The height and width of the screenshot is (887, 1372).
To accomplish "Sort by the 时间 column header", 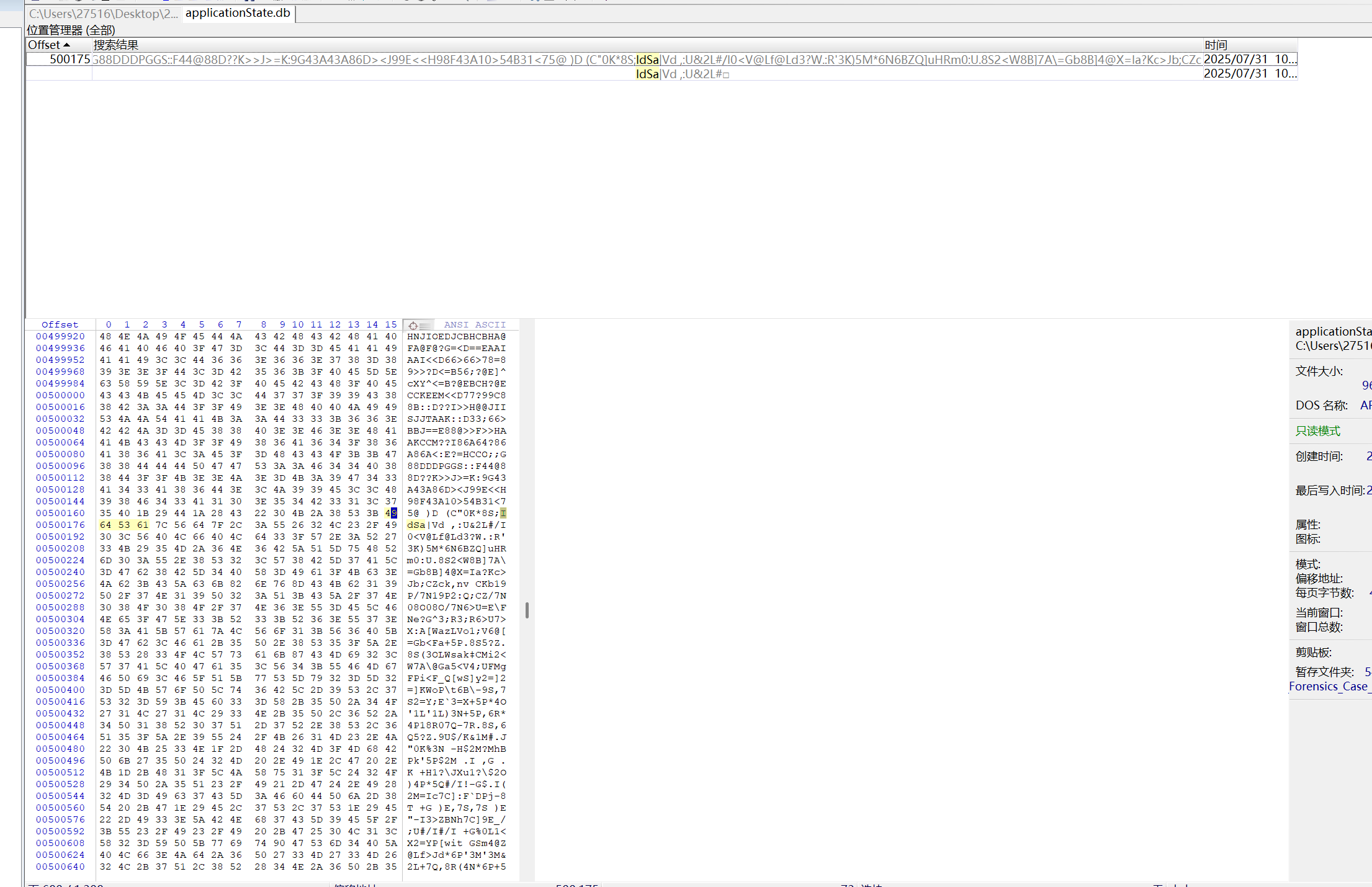I will [x=1216, y=45].
